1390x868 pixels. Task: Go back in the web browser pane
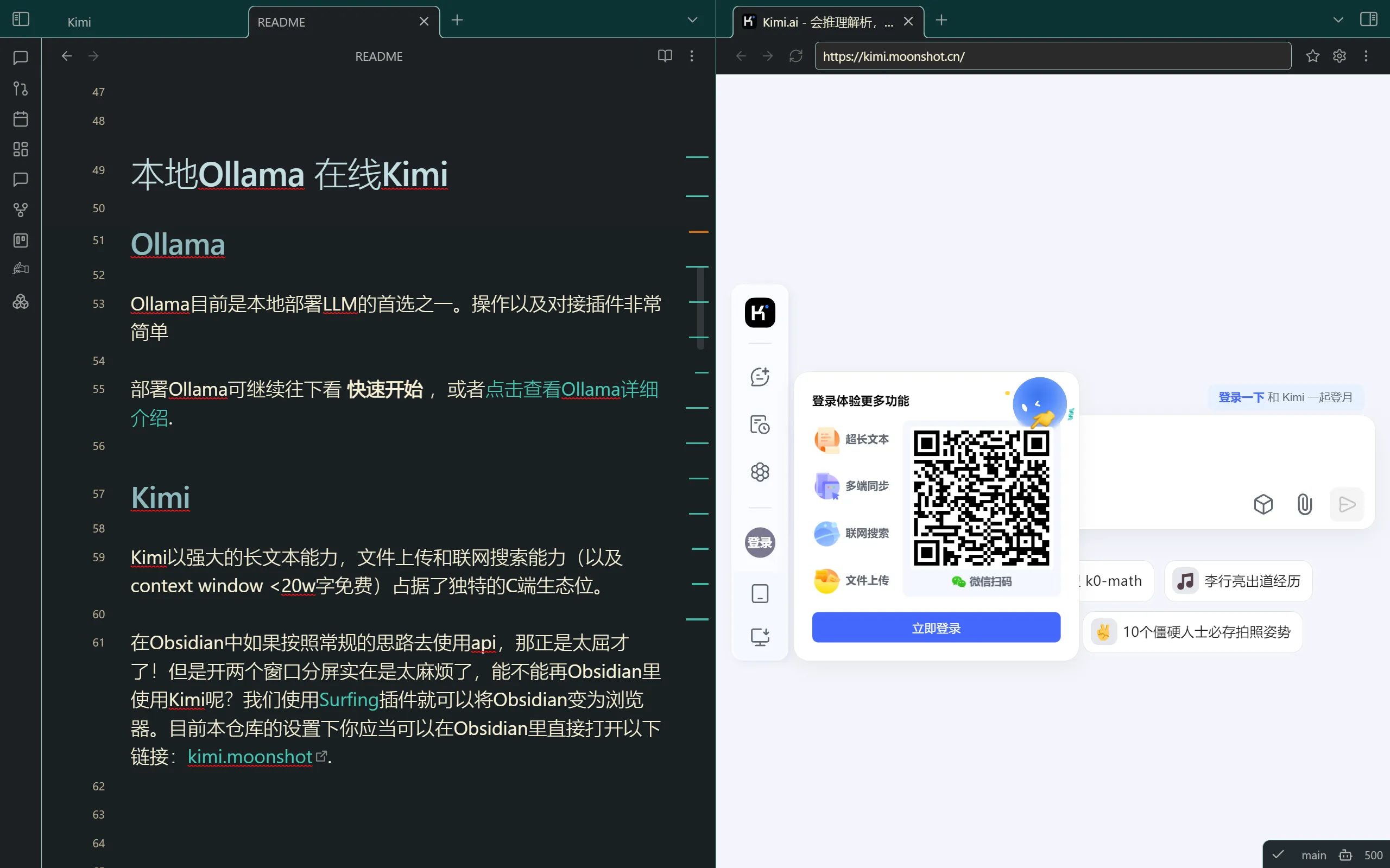click(x=741, y=56)
